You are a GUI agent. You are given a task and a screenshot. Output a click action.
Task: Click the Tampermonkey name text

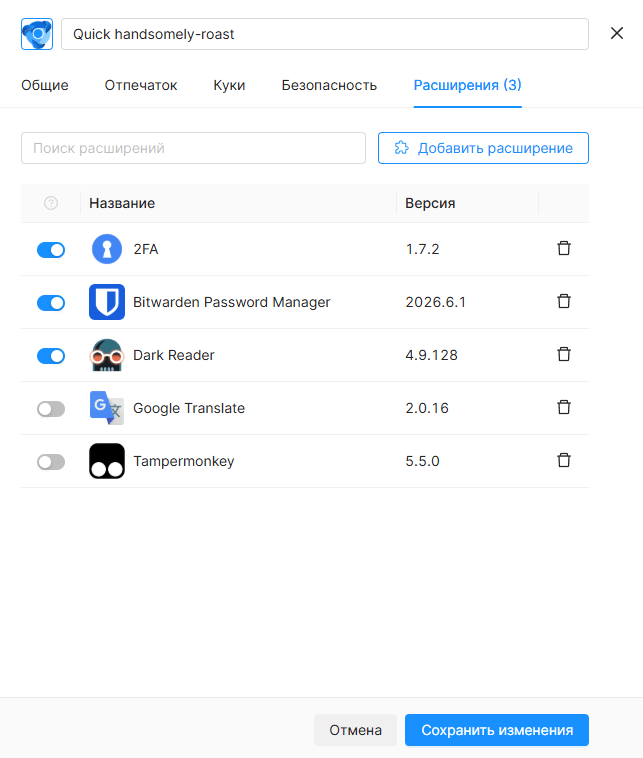pos(184,461)
